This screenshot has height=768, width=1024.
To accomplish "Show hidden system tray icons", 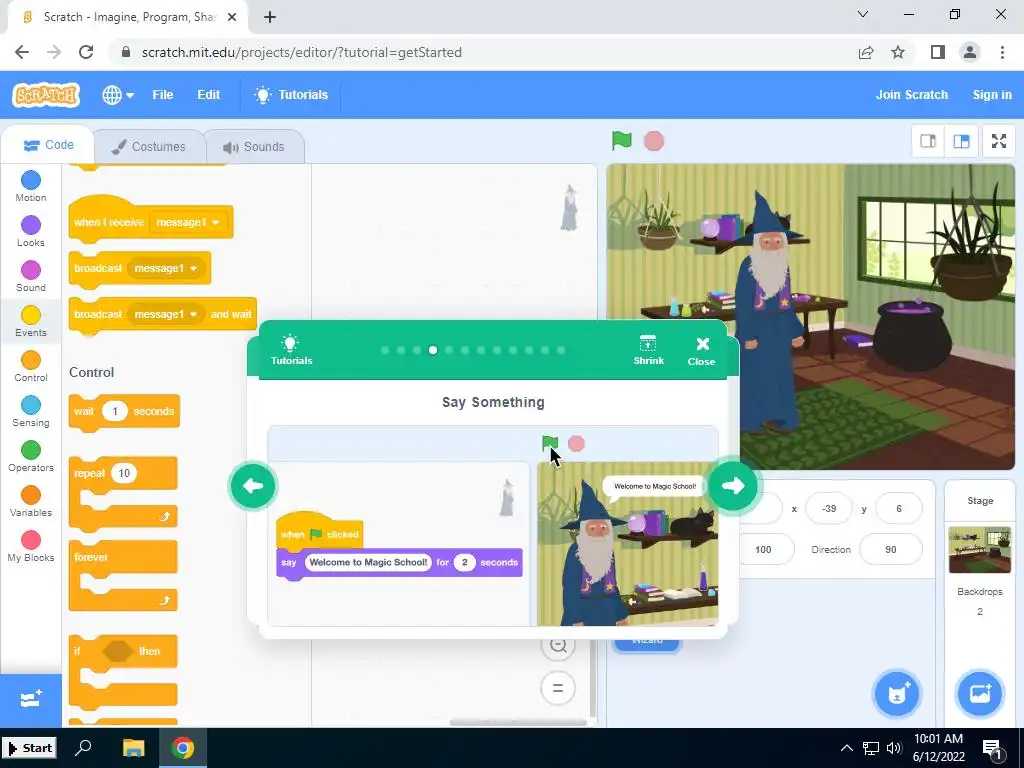I will (846, 748).
